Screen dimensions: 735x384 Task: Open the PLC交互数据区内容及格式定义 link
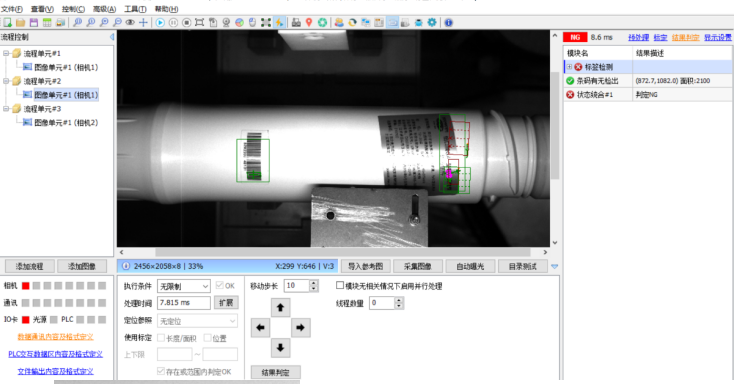point(55,354)
